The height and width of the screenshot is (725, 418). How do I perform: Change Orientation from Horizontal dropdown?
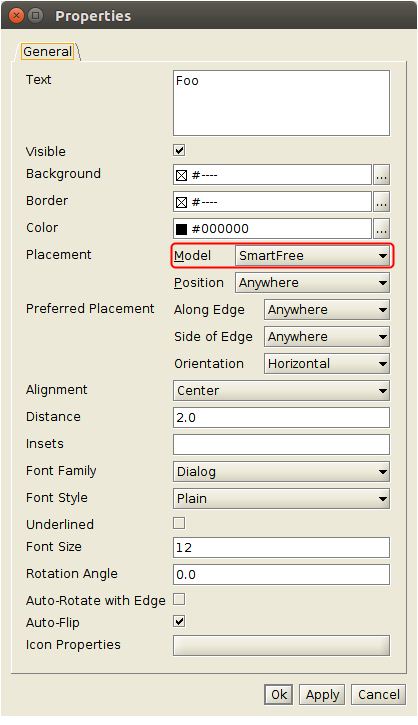click(327, 363)
